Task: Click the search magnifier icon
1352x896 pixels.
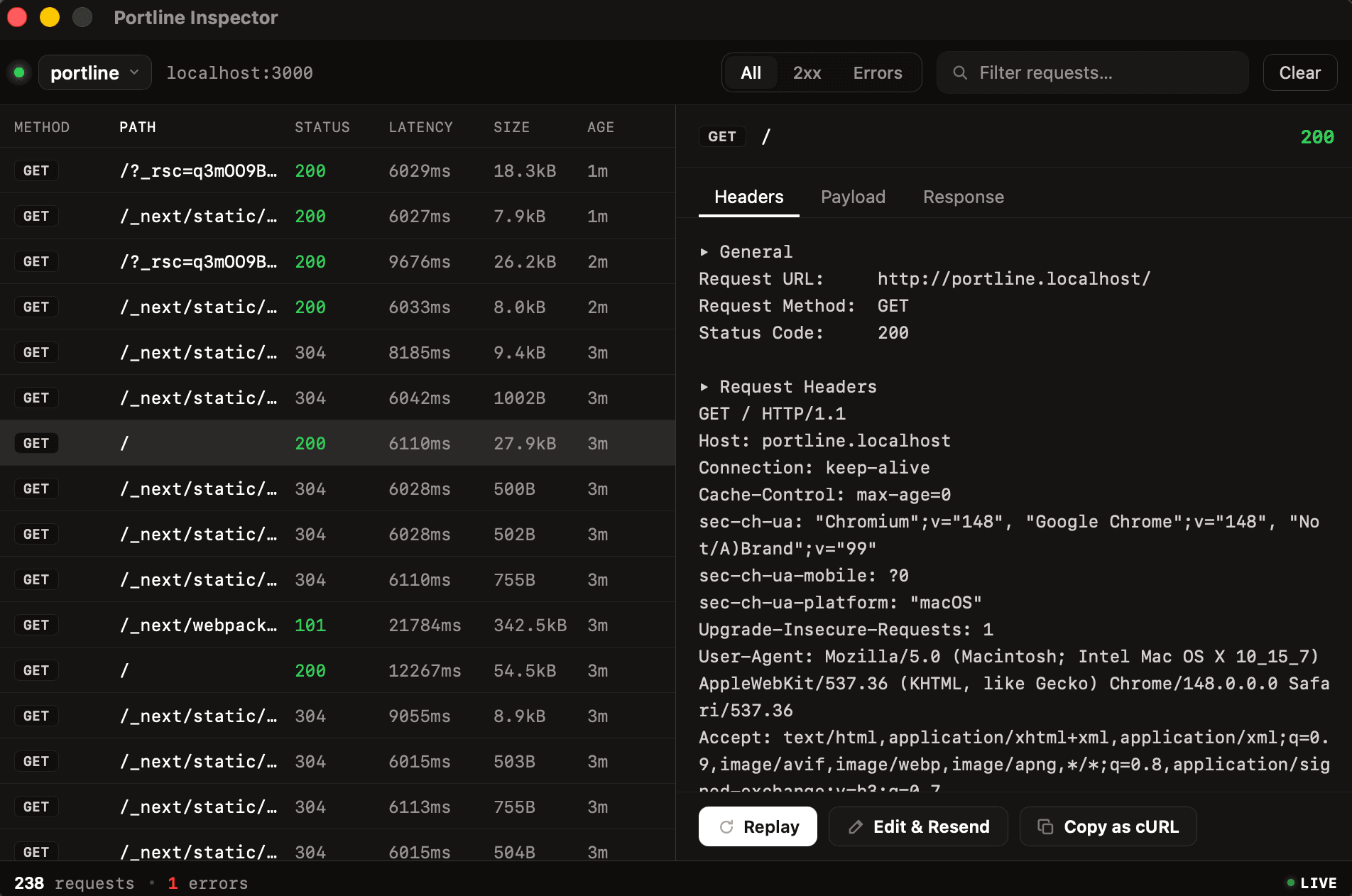Action: pyautogui.click(x=960, y=72)
